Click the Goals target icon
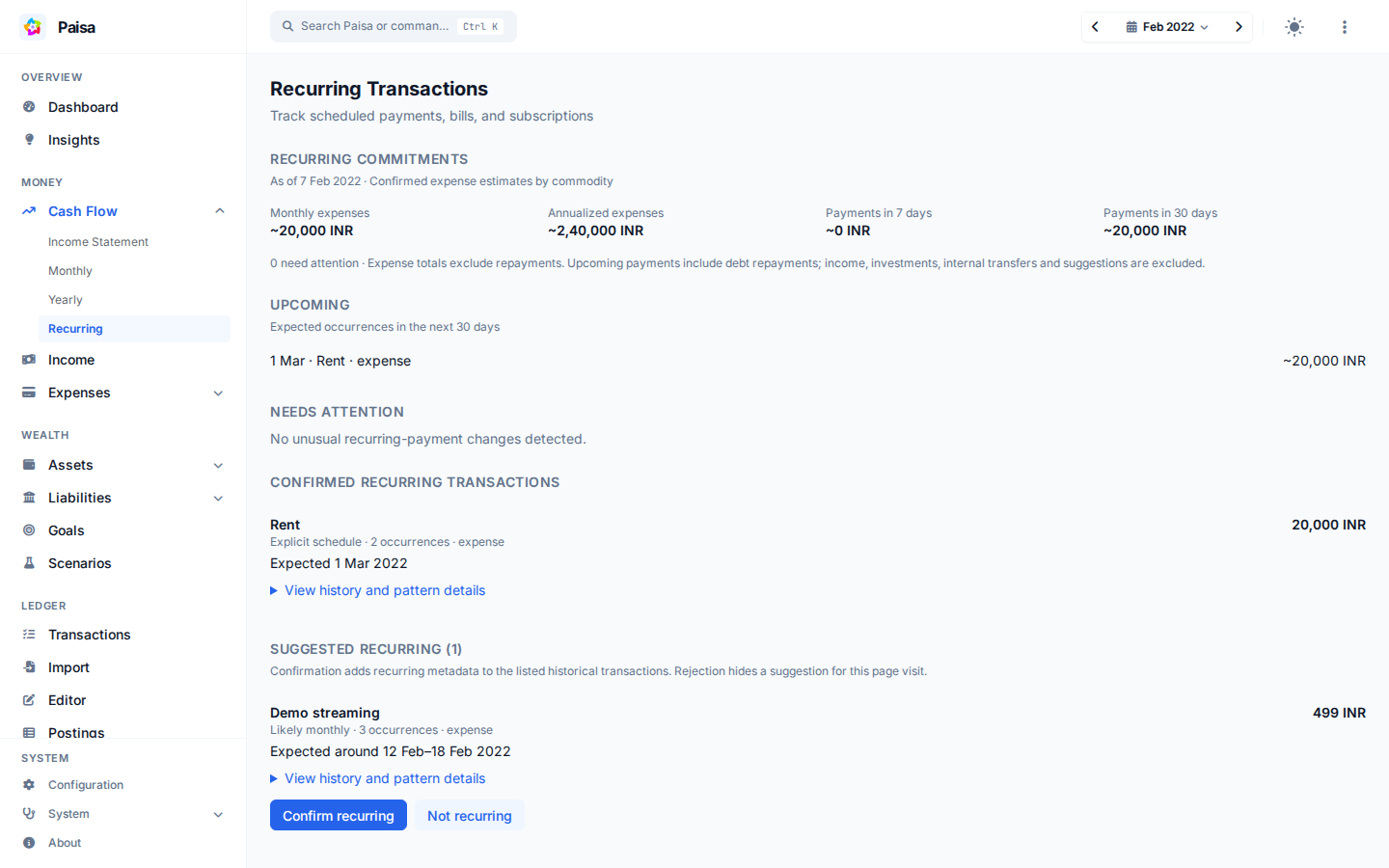 29,530
